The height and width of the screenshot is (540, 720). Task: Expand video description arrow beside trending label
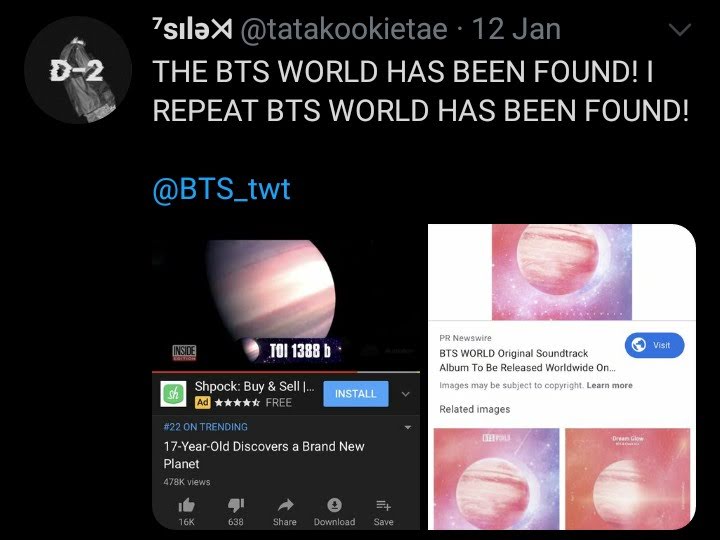[407, 428]
